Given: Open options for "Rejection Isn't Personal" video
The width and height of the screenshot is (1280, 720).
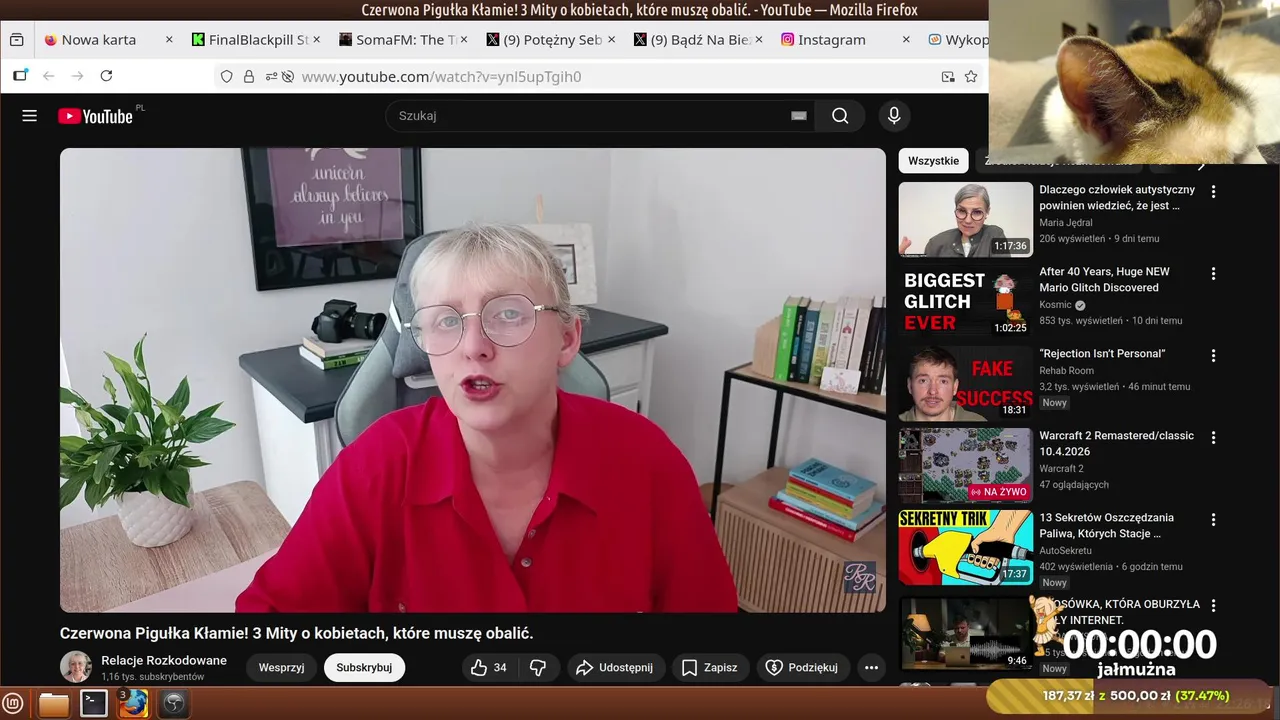Looking at the screenshot, I should pos(1214,355).
